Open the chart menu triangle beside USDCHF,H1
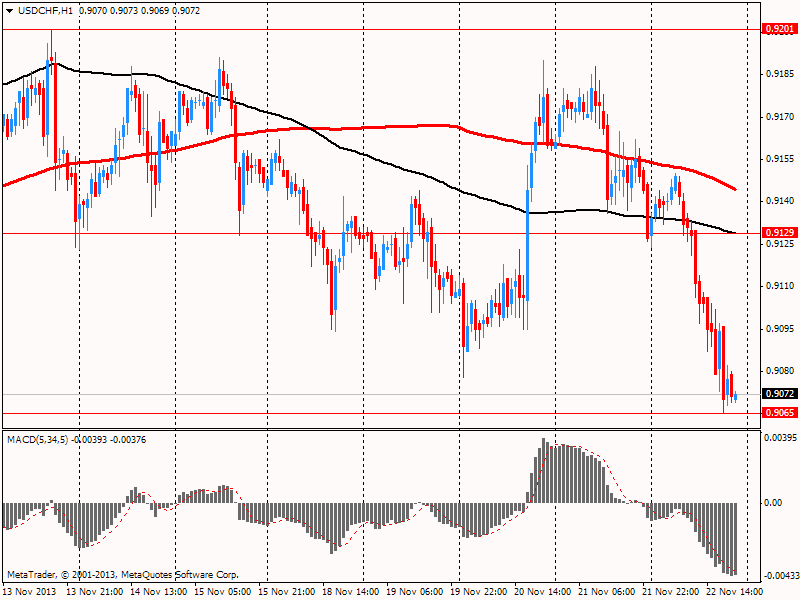The width and height of the screenshot is (800, 600). [x=9, y=11]
